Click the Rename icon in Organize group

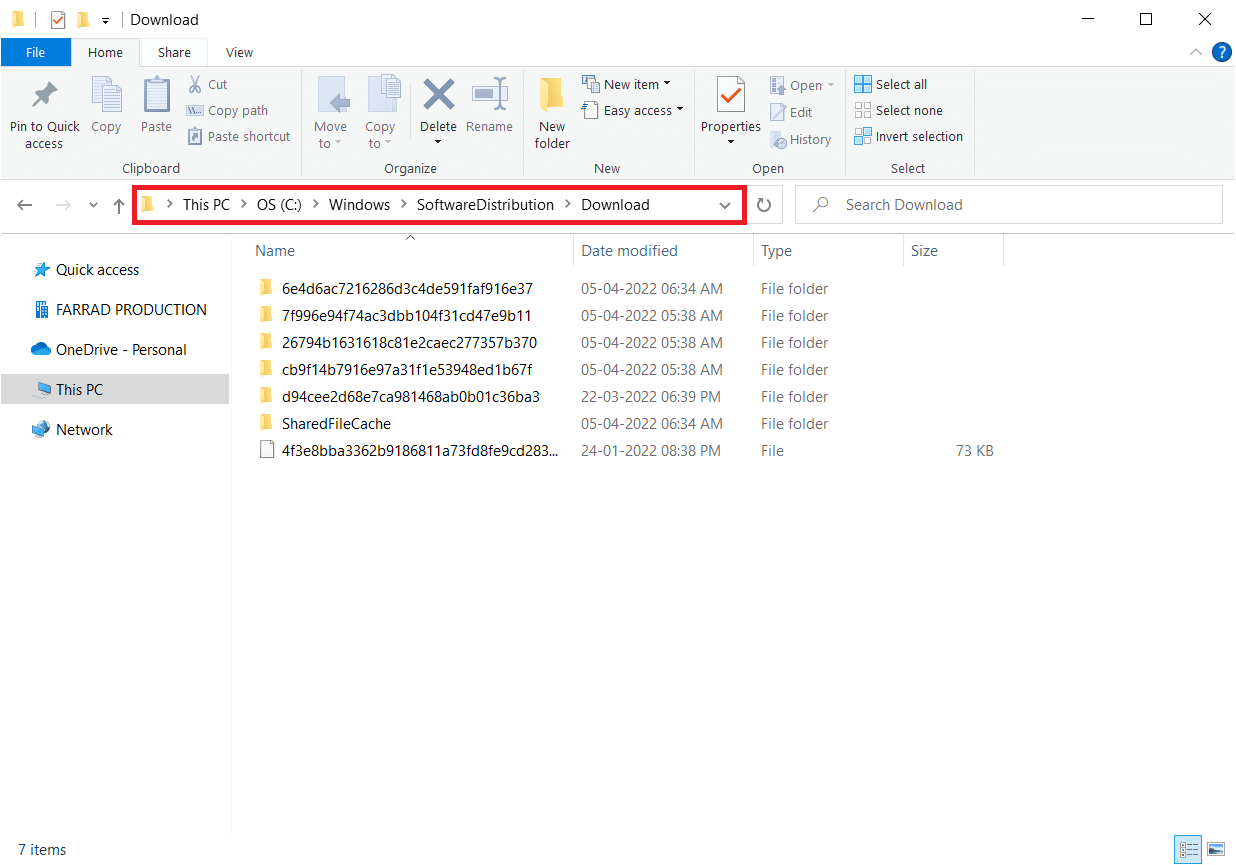click(x=489, y=95)
